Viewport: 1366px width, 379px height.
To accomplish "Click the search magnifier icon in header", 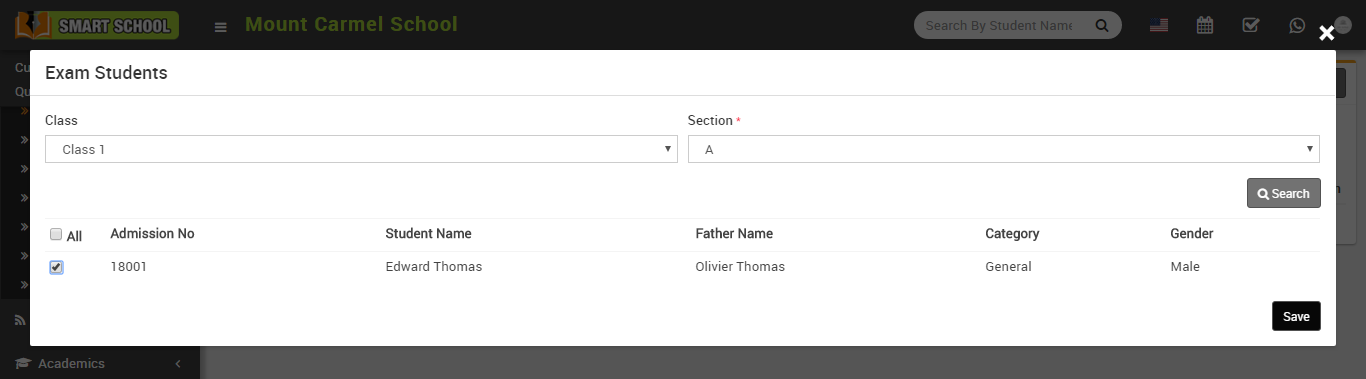I will [x=1102, y=26].
